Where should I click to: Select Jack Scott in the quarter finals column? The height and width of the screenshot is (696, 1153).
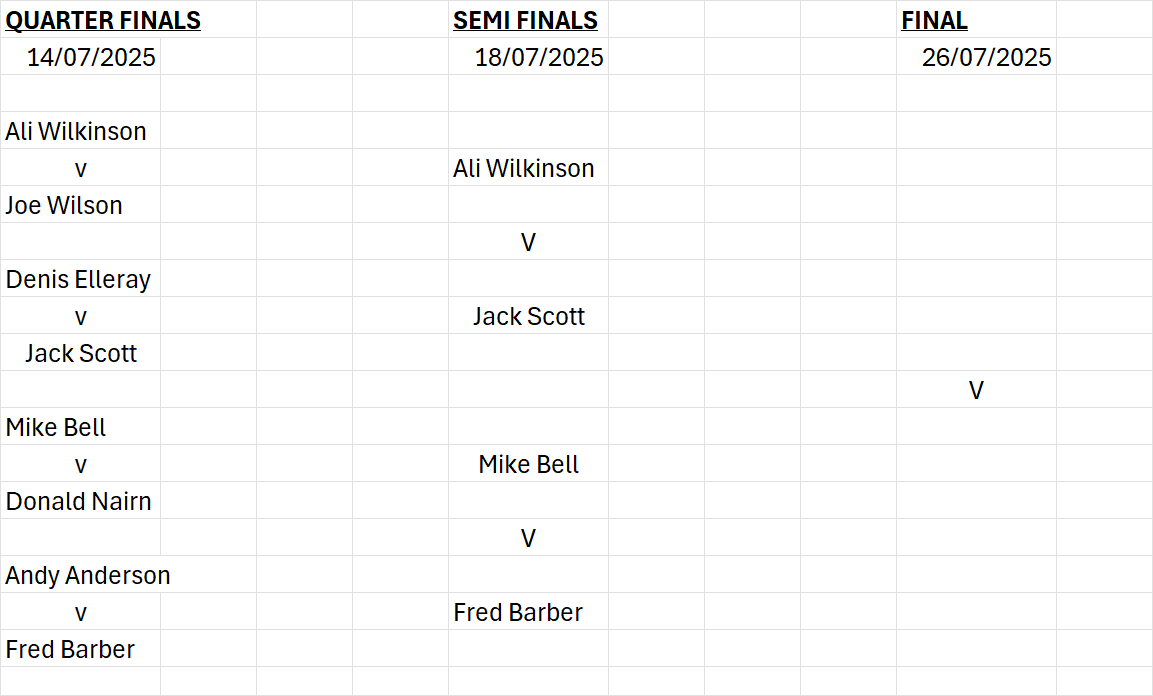point(81,354)
